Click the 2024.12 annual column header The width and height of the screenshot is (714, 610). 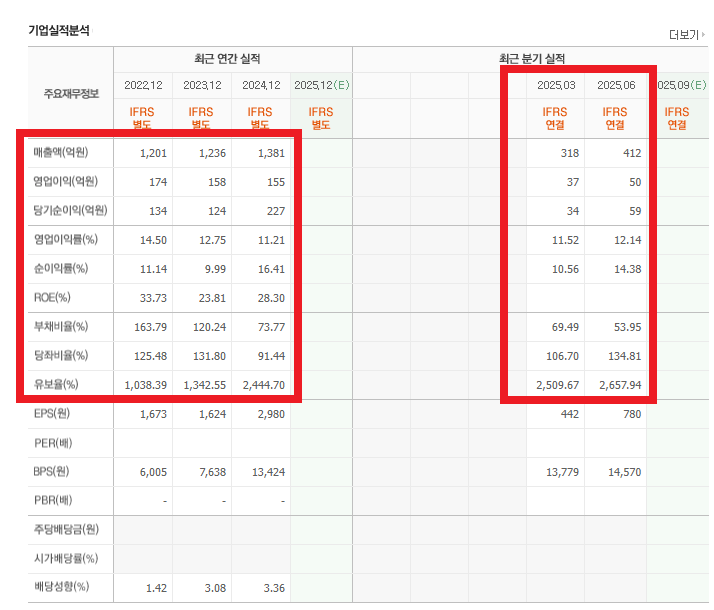[x=260, y=86]
